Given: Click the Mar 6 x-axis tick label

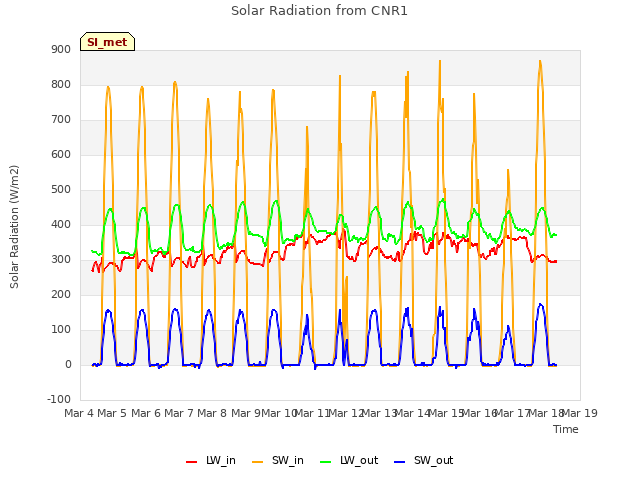Looking at the screenshot, I should (145, 413).
